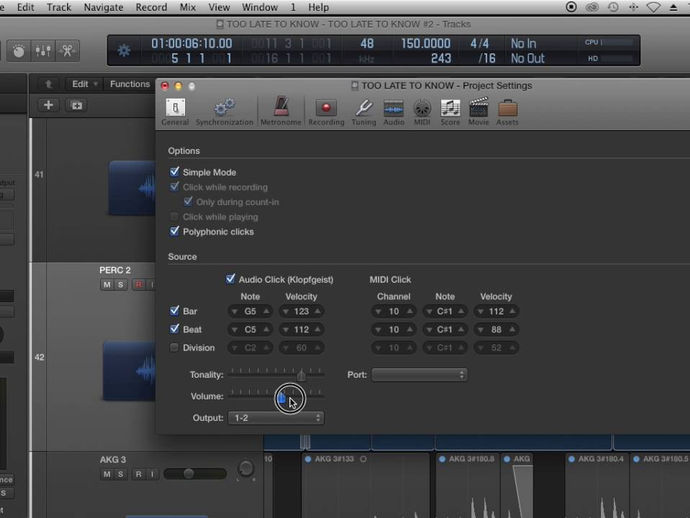
Task: Open Tuning settings pane
Action: pyautogui.click(x=364, y=112)
